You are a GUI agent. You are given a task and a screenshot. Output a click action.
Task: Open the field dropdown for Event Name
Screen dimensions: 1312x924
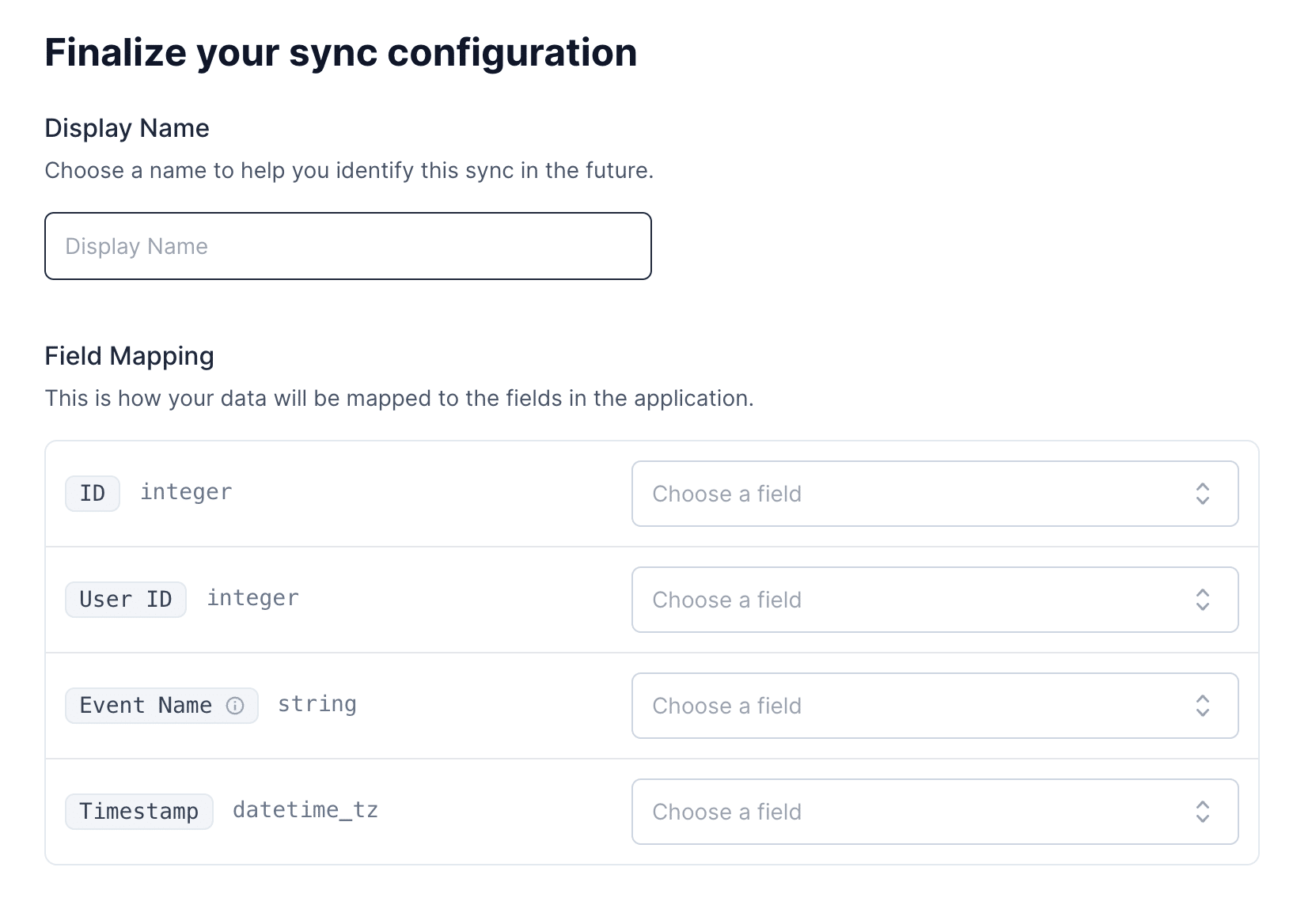pyautogui.click(x=934, y=706)
